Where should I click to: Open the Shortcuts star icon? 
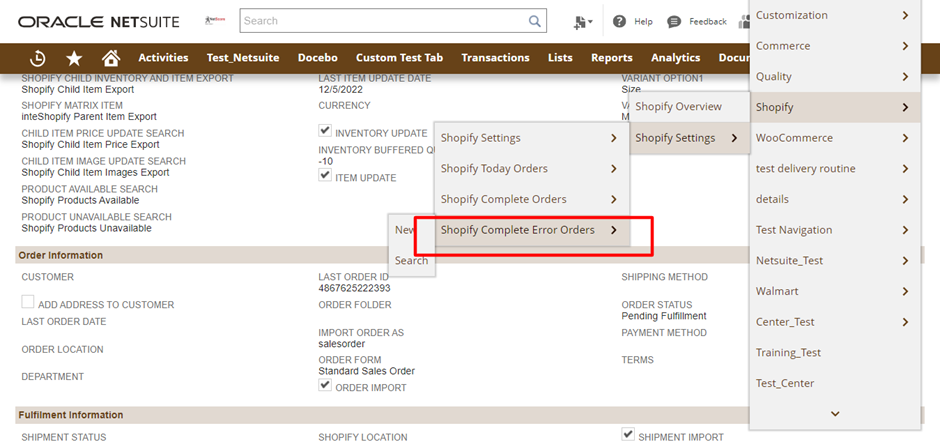(74, 58)
